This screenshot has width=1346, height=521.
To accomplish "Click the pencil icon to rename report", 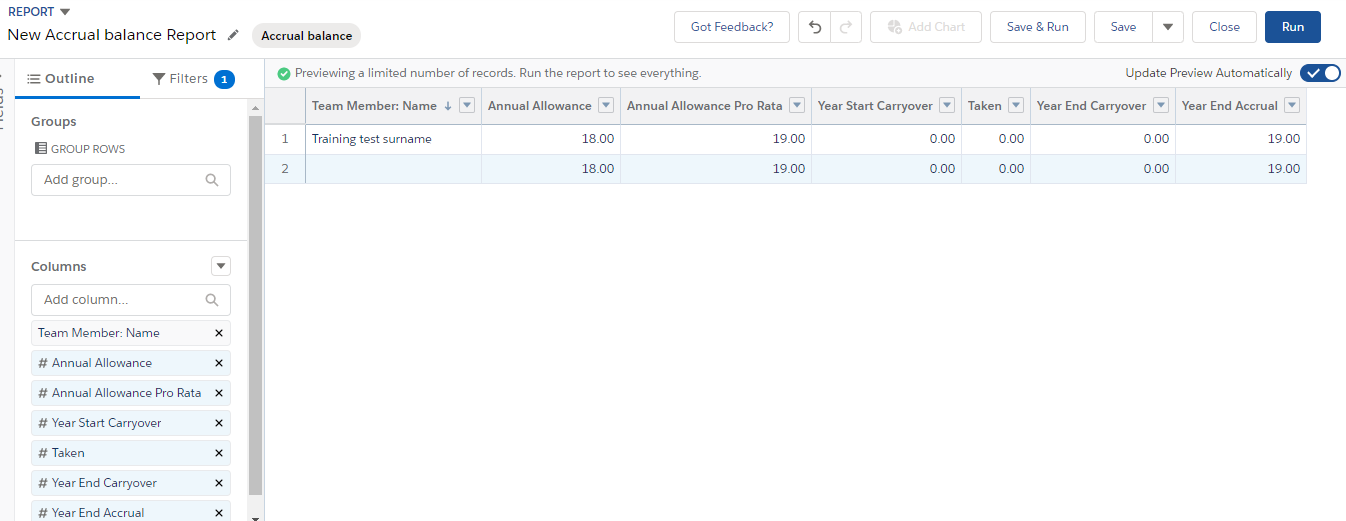I will coord(233,35).
